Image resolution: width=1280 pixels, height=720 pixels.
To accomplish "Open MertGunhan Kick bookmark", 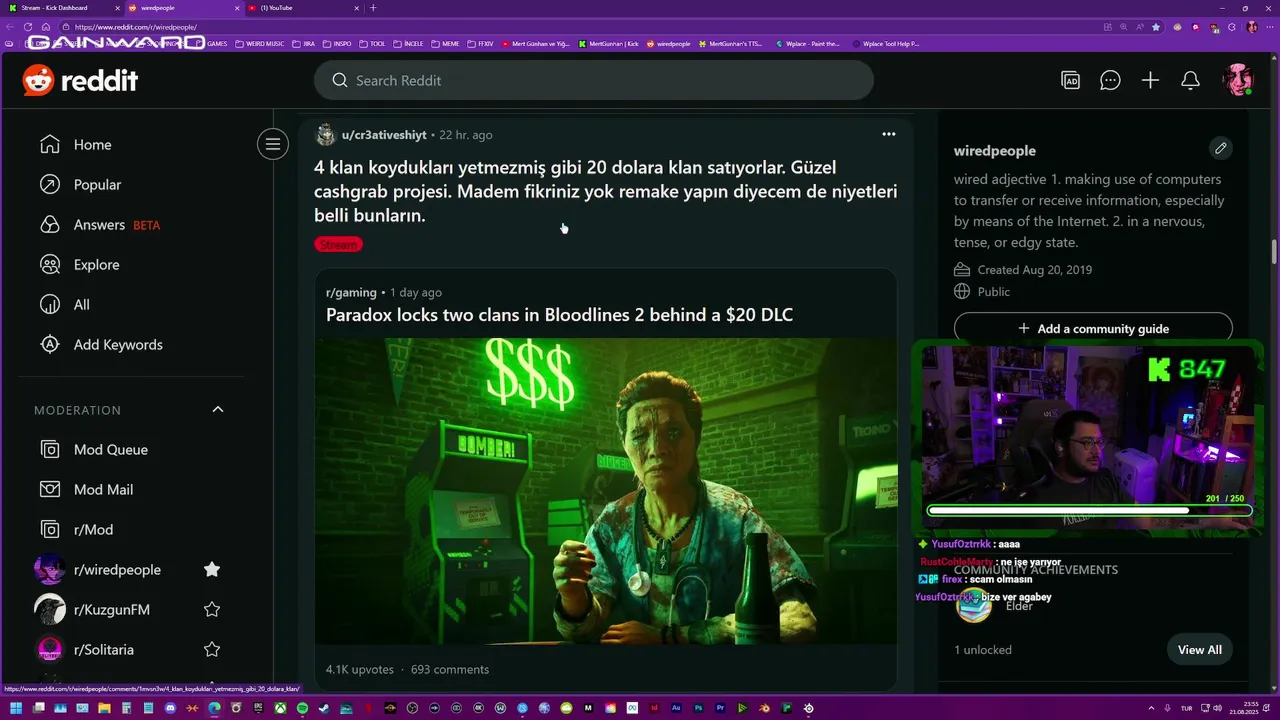I will [x=608, y=44].
